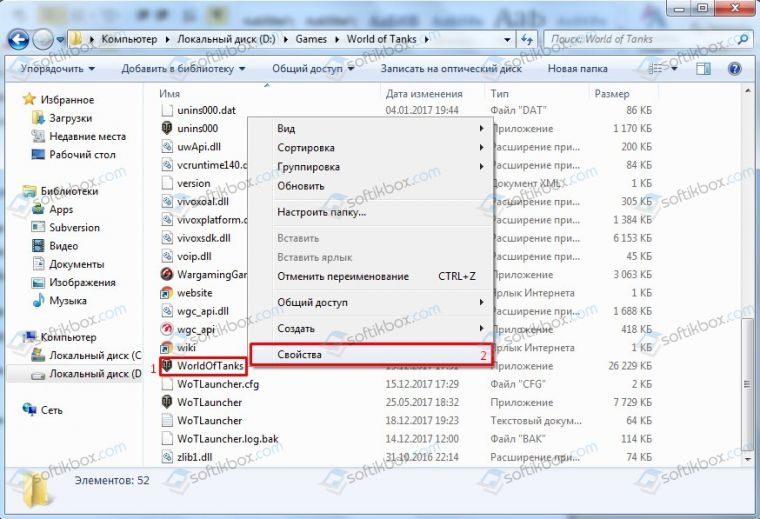The height and width of the screenshot is (519, 760).
Task: Select the wiki internet shortcut icon
Action: tap(167, 348)
